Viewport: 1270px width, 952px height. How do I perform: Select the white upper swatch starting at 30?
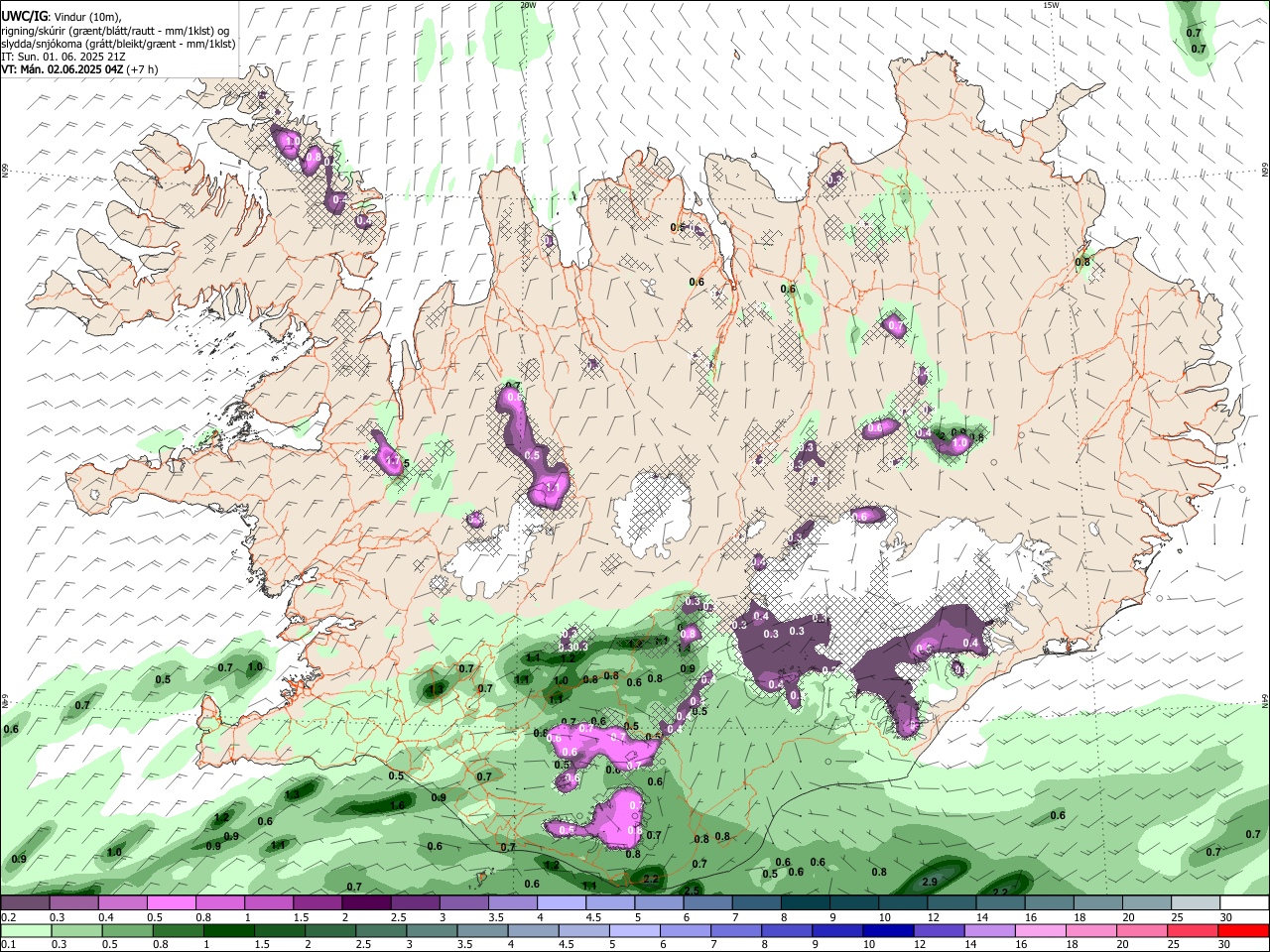pyautogui.click(x=1244, y=902)
